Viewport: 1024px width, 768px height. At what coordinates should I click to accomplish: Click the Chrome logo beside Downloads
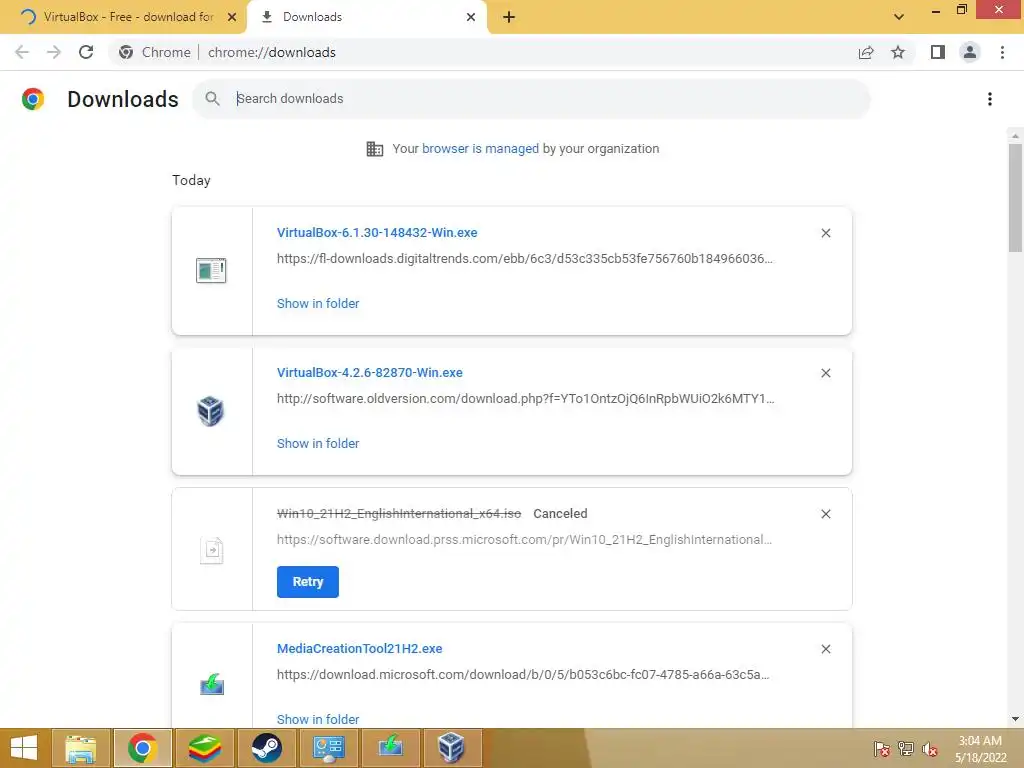click(33, 99)
